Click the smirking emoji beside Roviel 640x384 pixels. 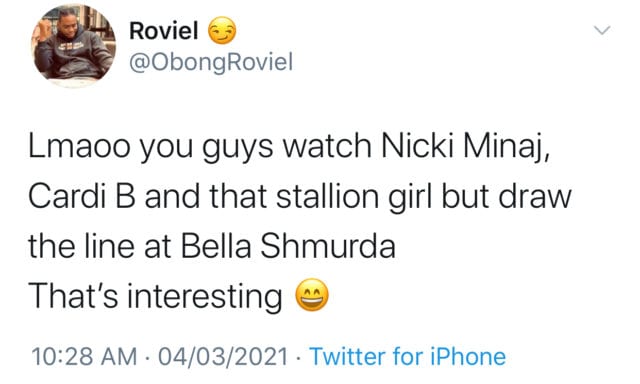[x=222, y=31]
